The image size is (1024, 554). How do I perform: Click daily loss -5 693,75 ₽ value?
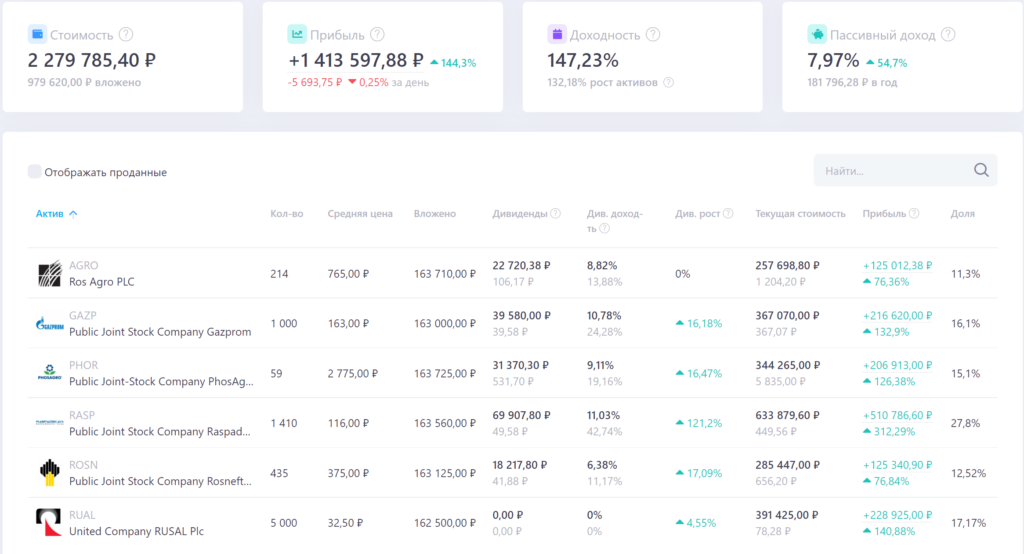point(315,82)
